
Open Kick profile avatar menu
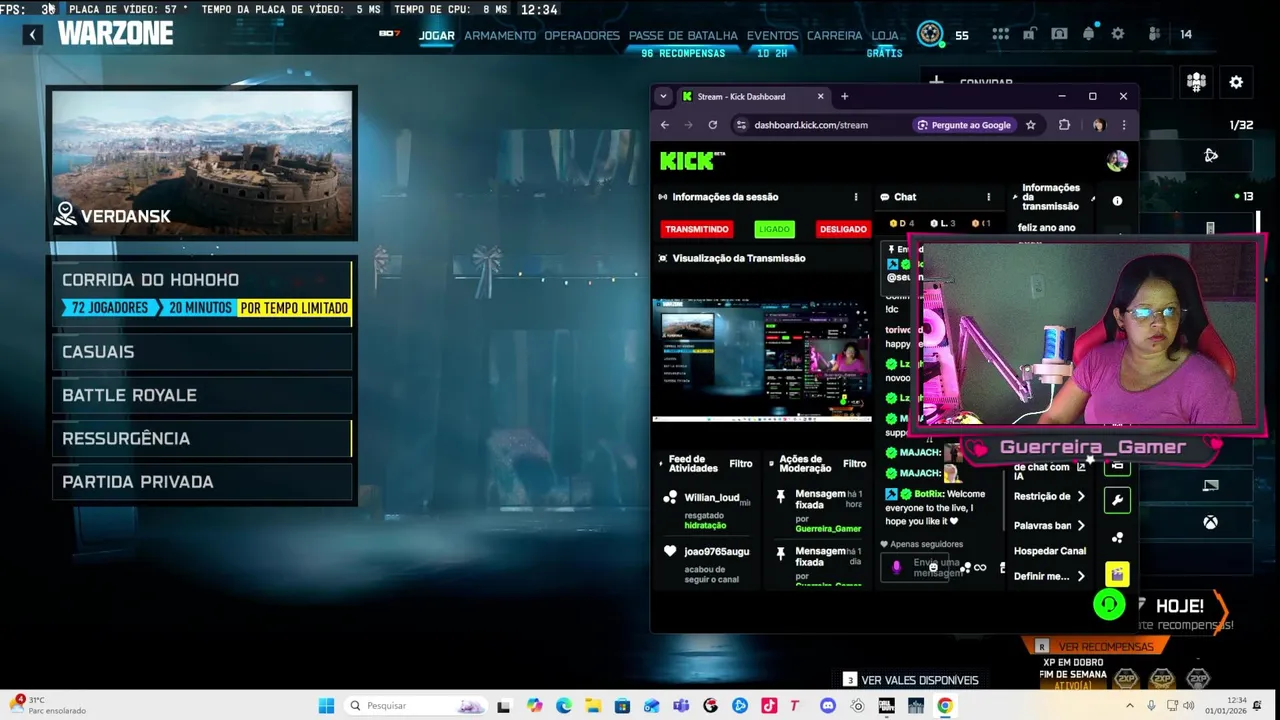point(1117,160)
